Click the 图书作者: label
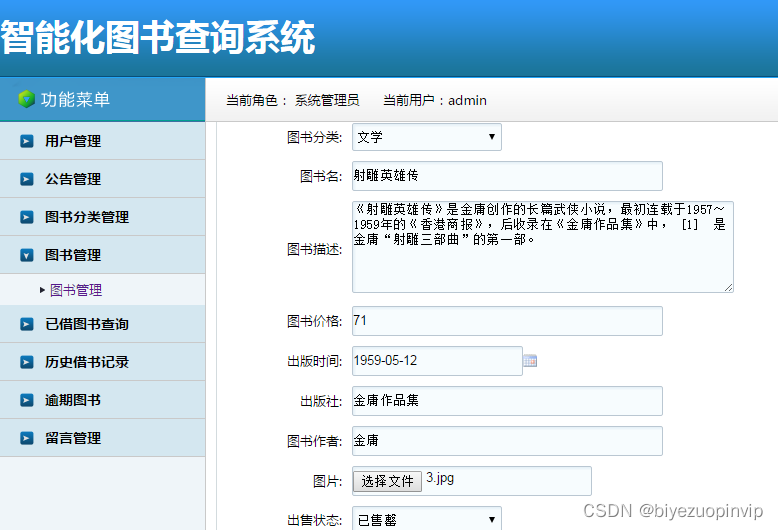 pos(315,441)
